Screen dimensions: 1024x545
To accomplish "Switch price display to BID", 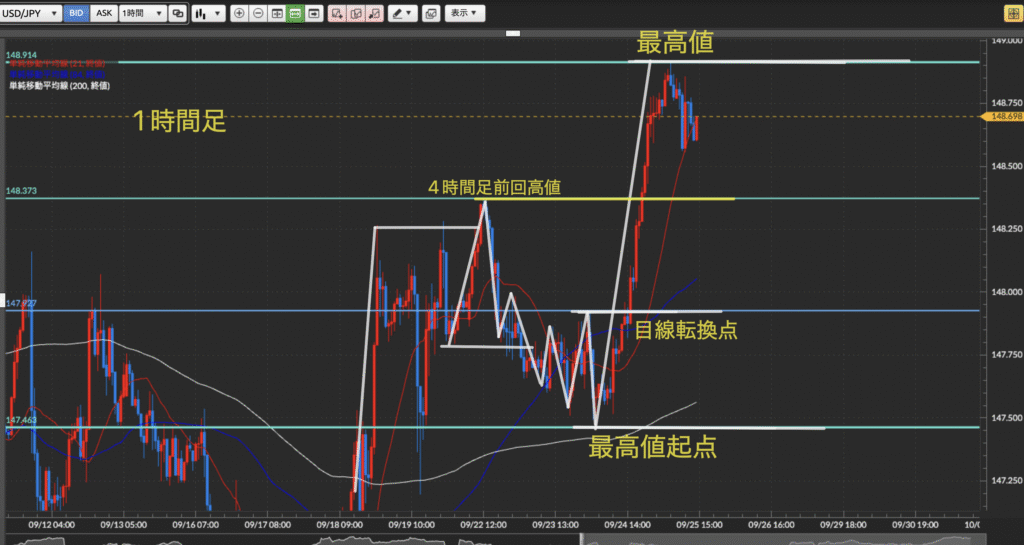I will 76,14.
